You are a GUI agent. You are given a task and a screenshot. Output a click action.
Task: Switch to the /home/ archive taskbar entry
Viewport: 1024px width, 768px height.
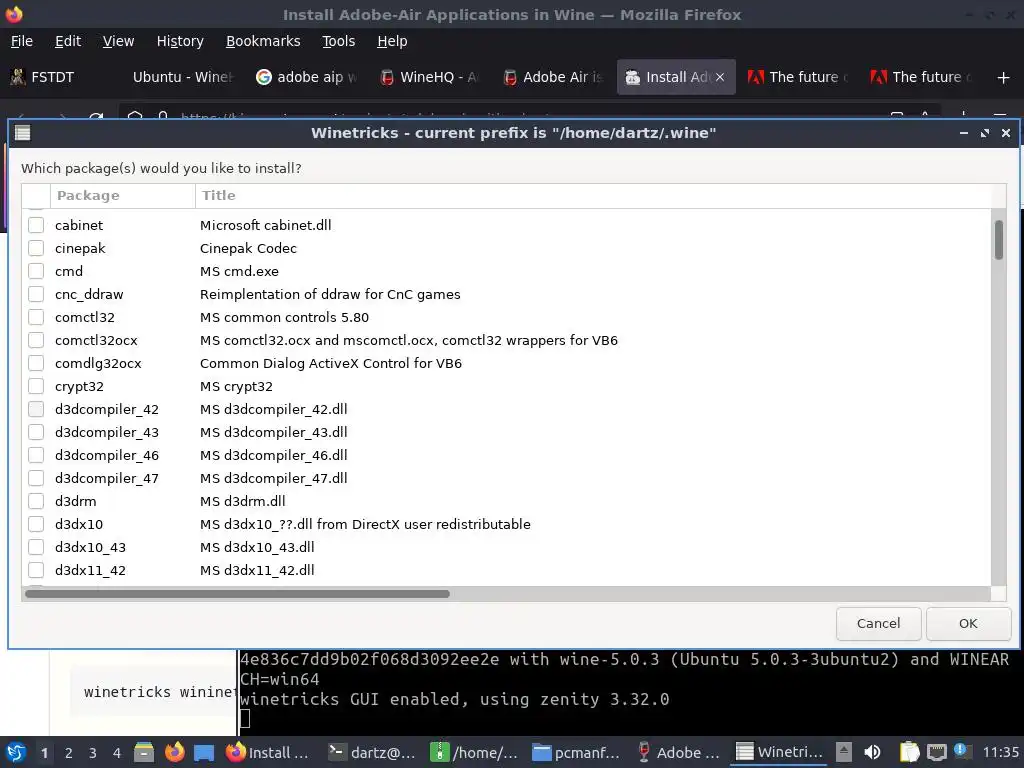coord(475,752)
